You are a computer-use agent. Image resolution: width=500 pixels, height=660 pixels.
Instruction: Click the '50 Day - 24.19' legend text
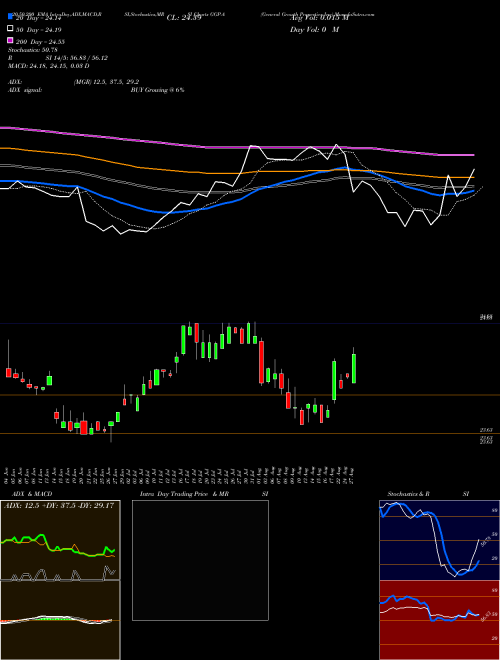[x=39, y=30]
